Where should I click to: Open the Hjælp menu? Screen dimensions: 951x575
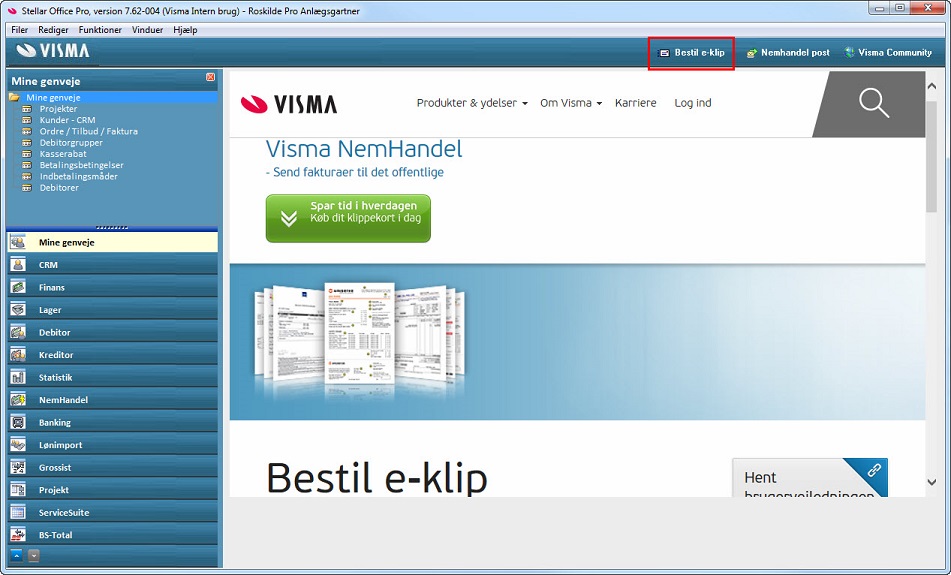tap(185, 30)
